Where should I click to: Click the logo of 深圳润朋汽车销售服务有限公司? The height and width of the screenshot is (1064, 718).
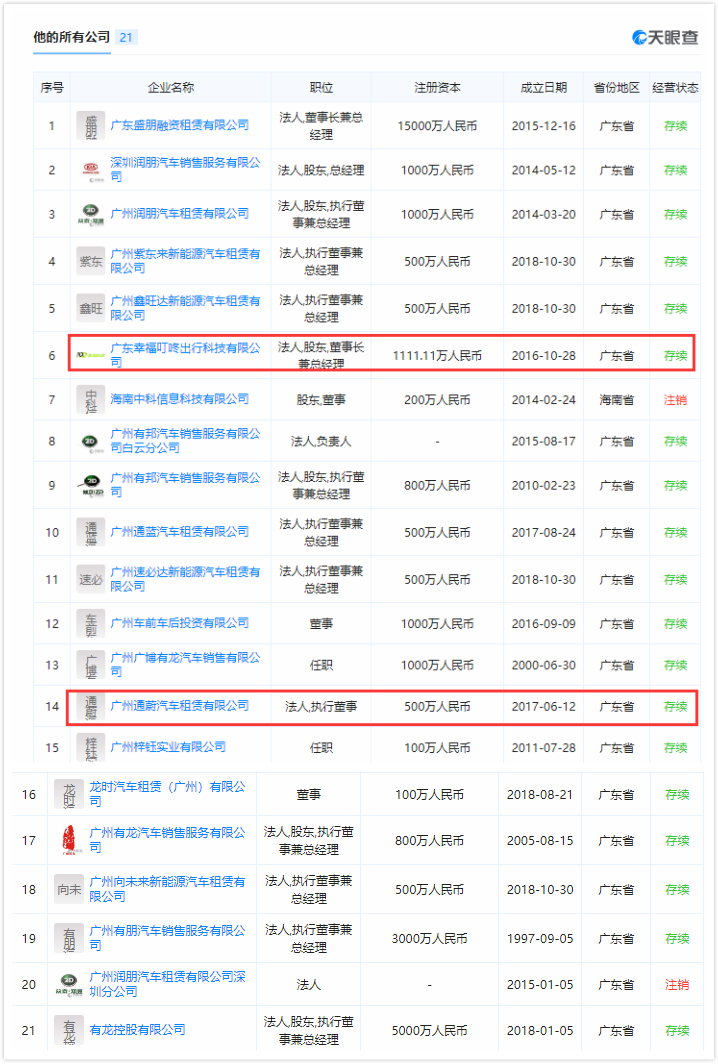[x=90, y=170]
